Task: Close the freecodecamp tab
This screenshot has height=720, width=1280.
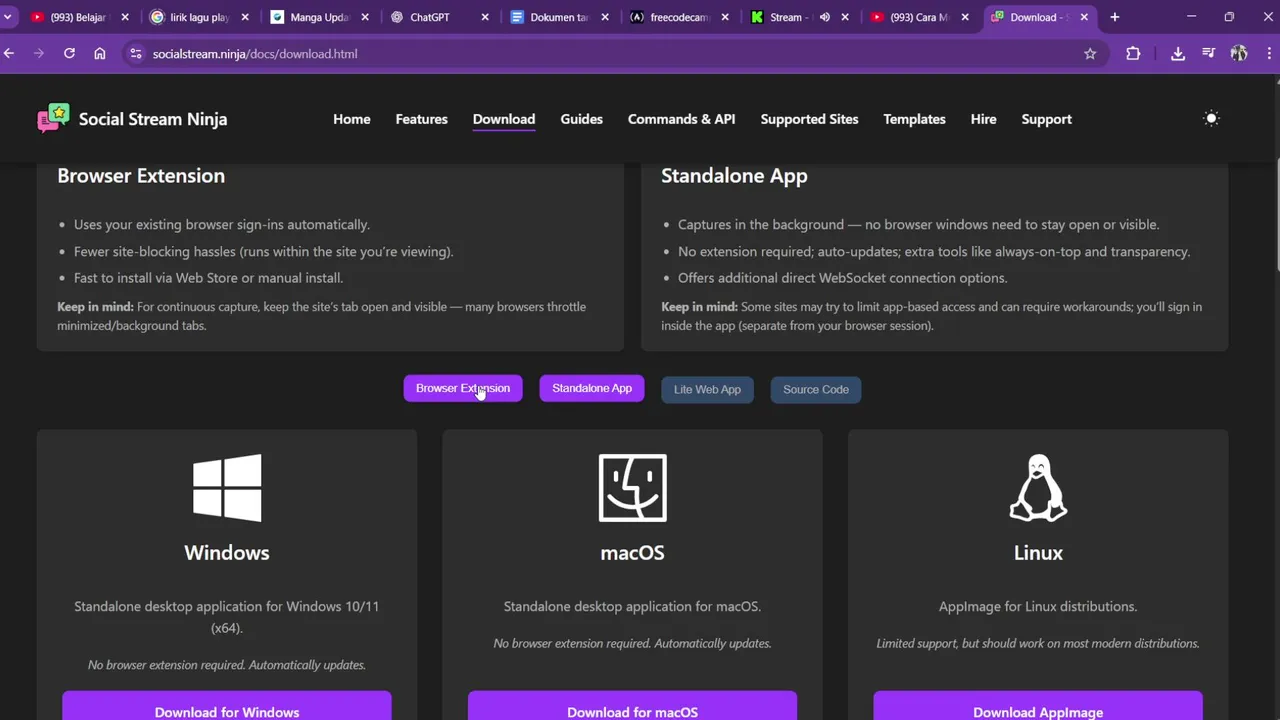Action: [x=725, y=17]
